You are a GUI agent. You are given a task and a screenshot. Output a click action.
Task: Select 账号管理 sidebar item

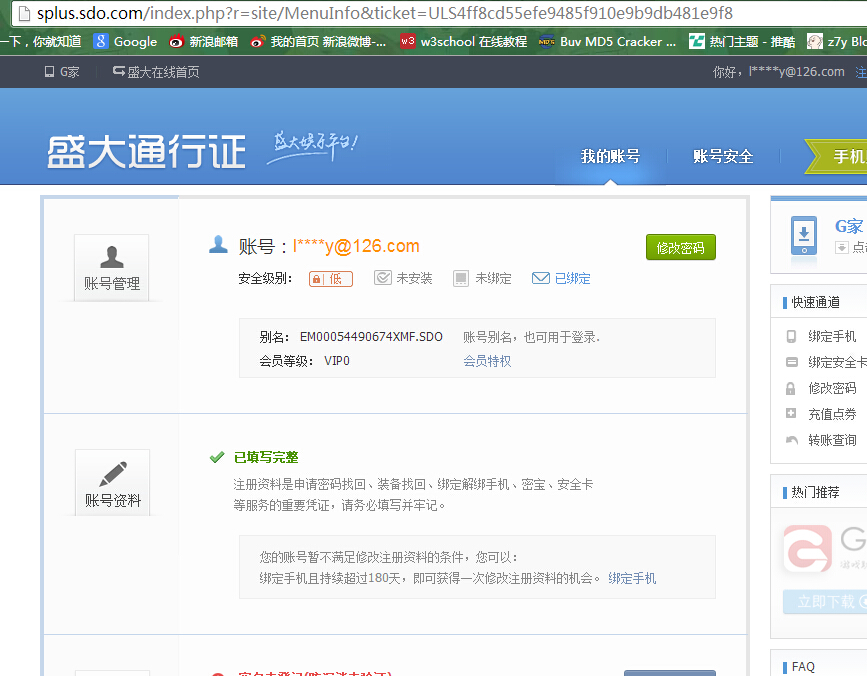pyautogui.click(x=112, y=268)
